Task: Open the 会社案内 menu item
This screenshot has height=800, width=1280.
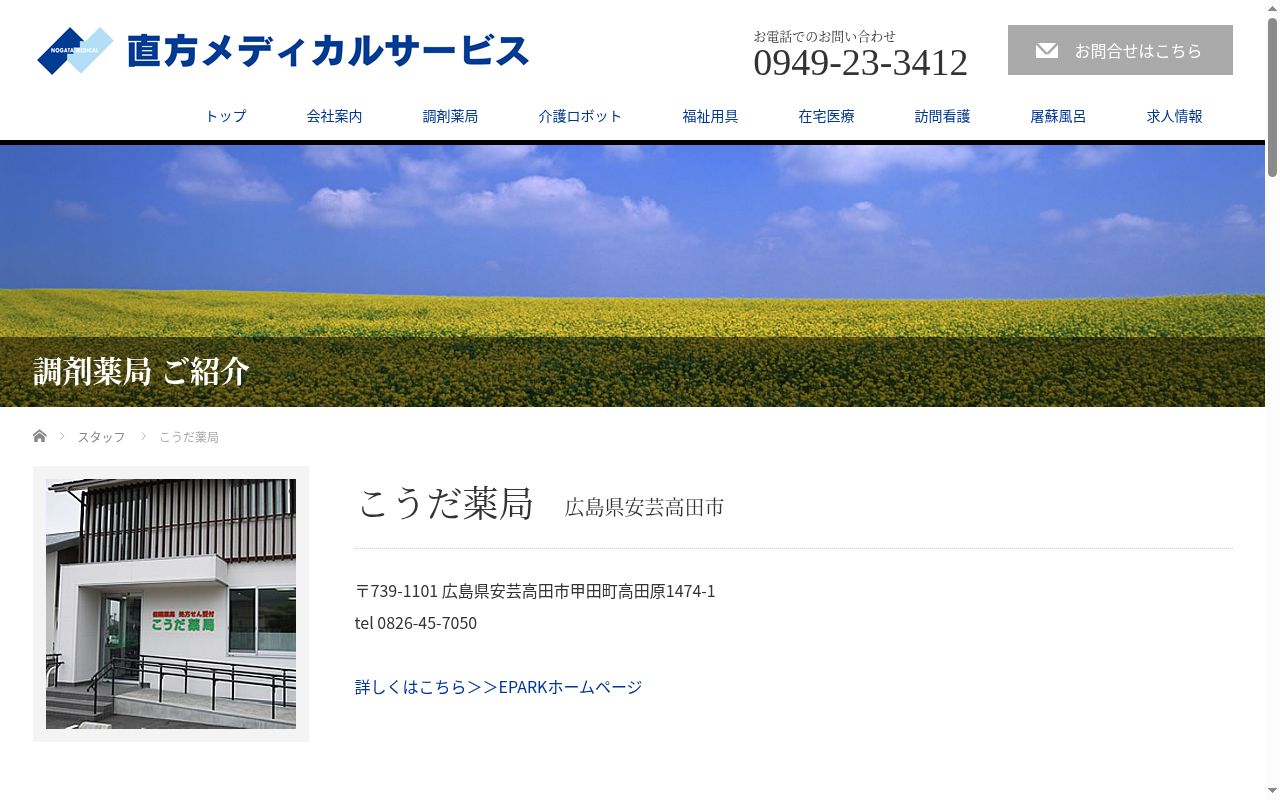Action: pyautogui.click(x=334, y=116)
